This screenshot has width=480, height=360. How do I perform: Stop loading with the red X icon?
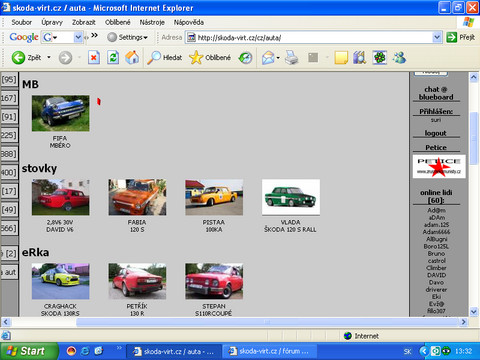point(94,58)
